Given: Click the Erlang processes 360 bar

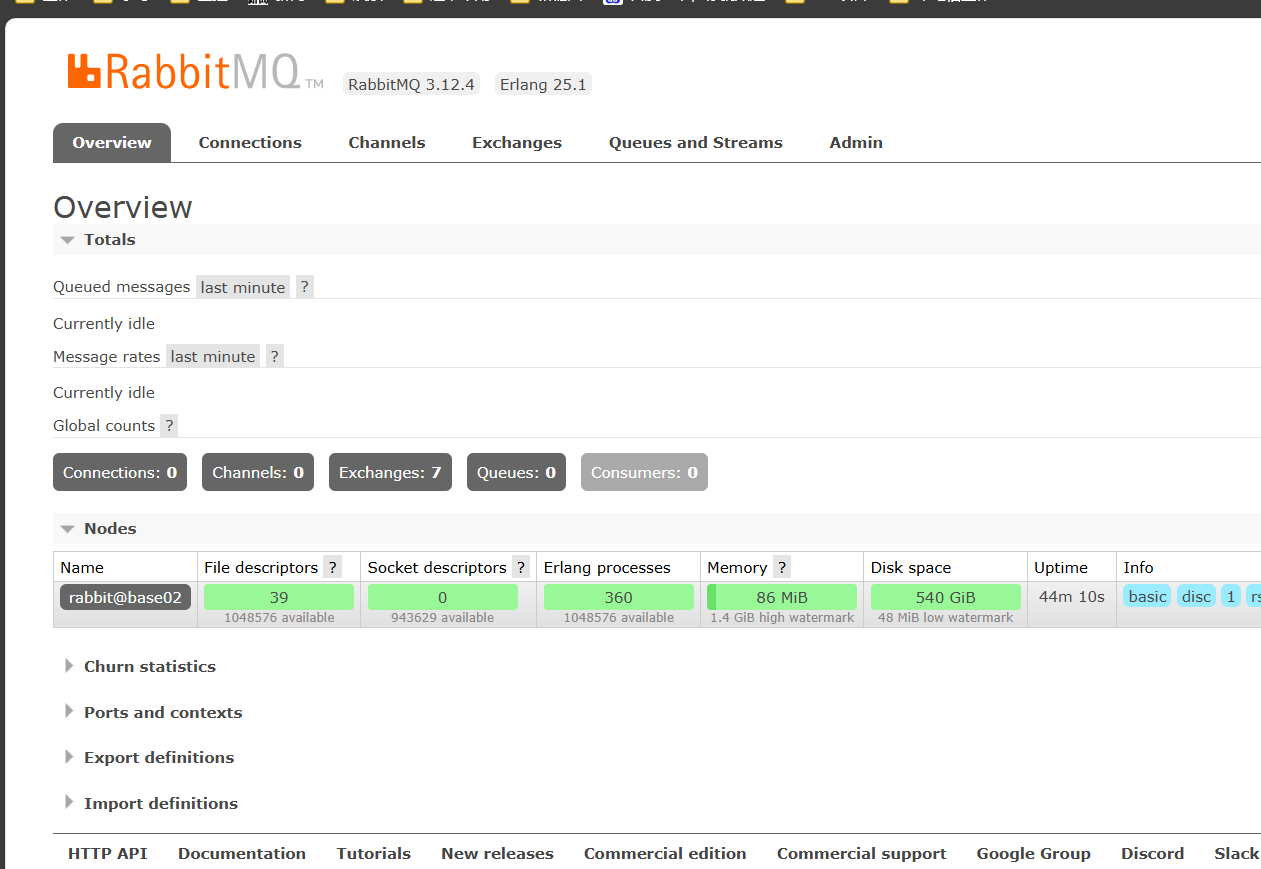Looking at the screenshot, I should (619, 597).
